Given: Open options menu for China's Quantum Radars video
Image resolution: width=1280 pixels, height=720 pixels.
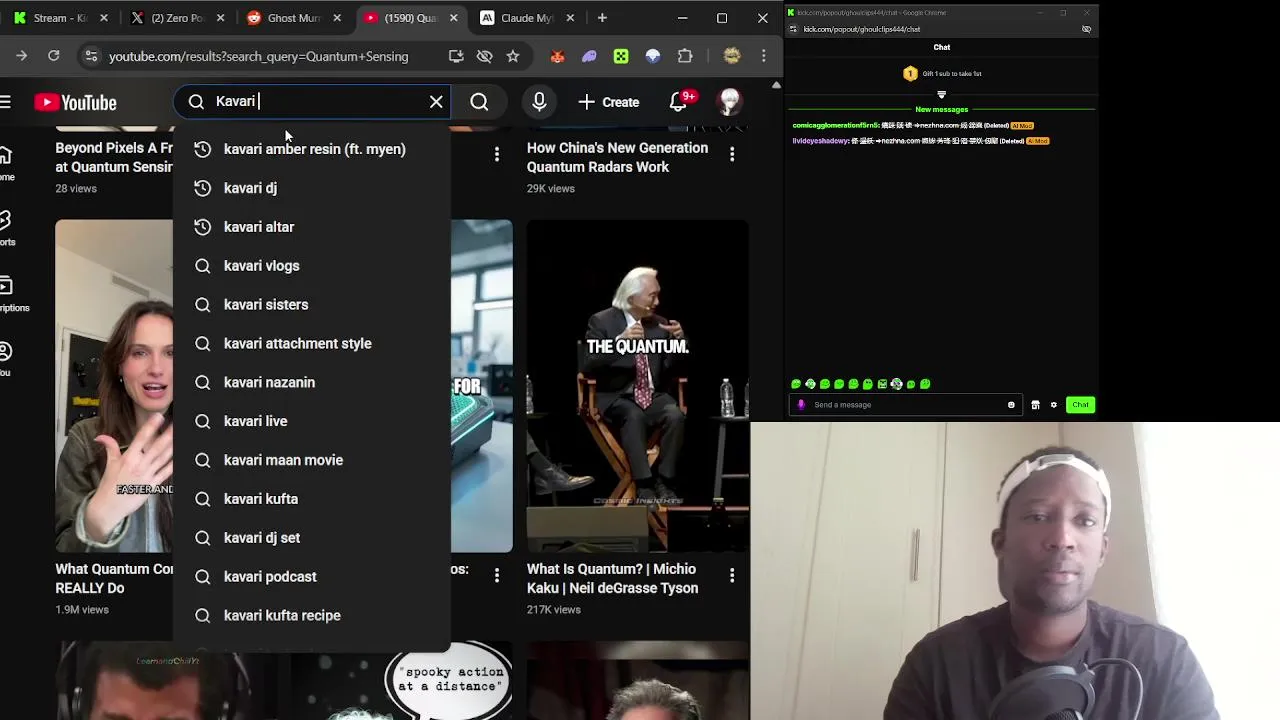Looking at the screenshot, I should (732, 154).
